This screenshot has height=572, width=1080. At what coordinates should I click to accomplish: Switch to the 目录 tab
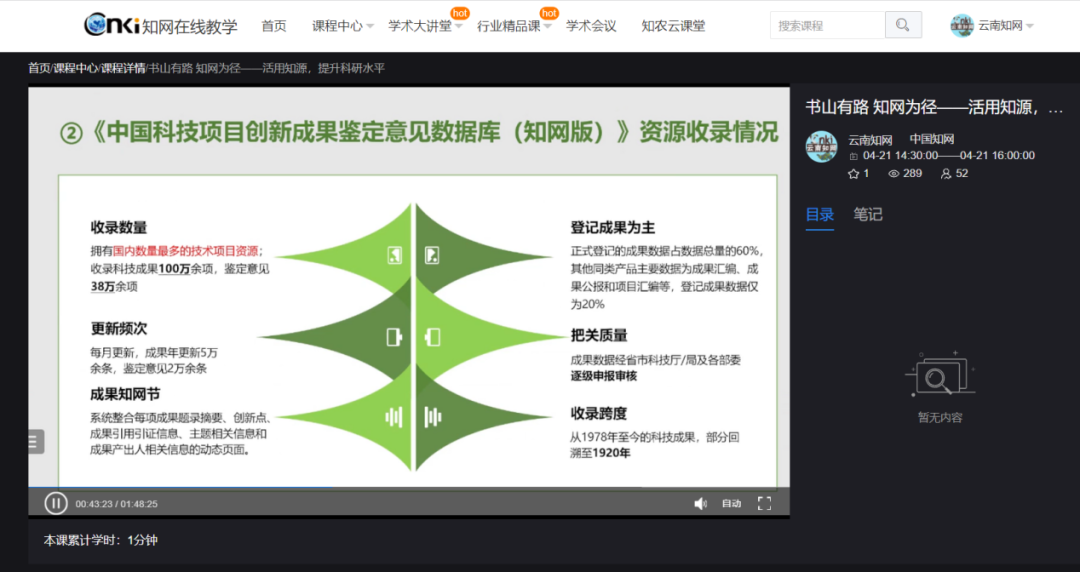820,214
